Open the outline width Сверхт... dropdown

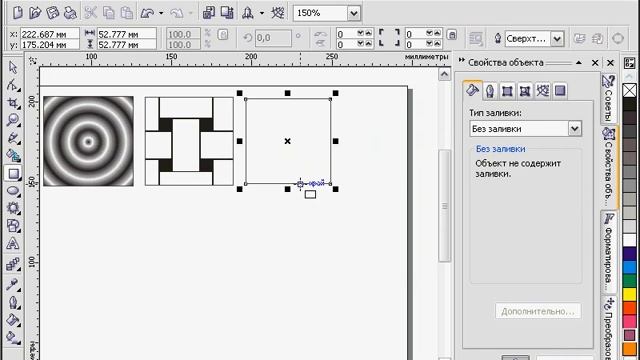pos(557,39)
